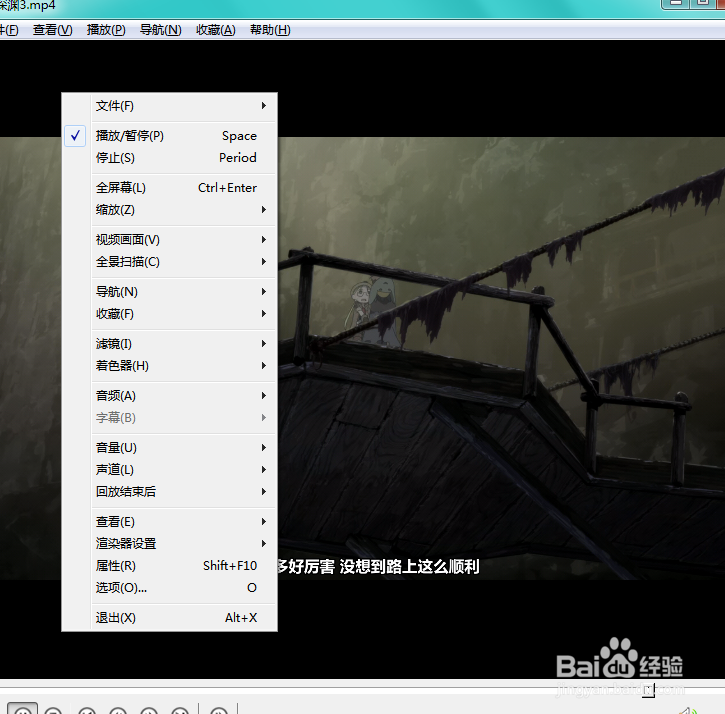Image resolution: width=725 pixels, height=714 pixels.
Task: Expand the 着色器(H) shaders submenu
Action: point(169,366)
